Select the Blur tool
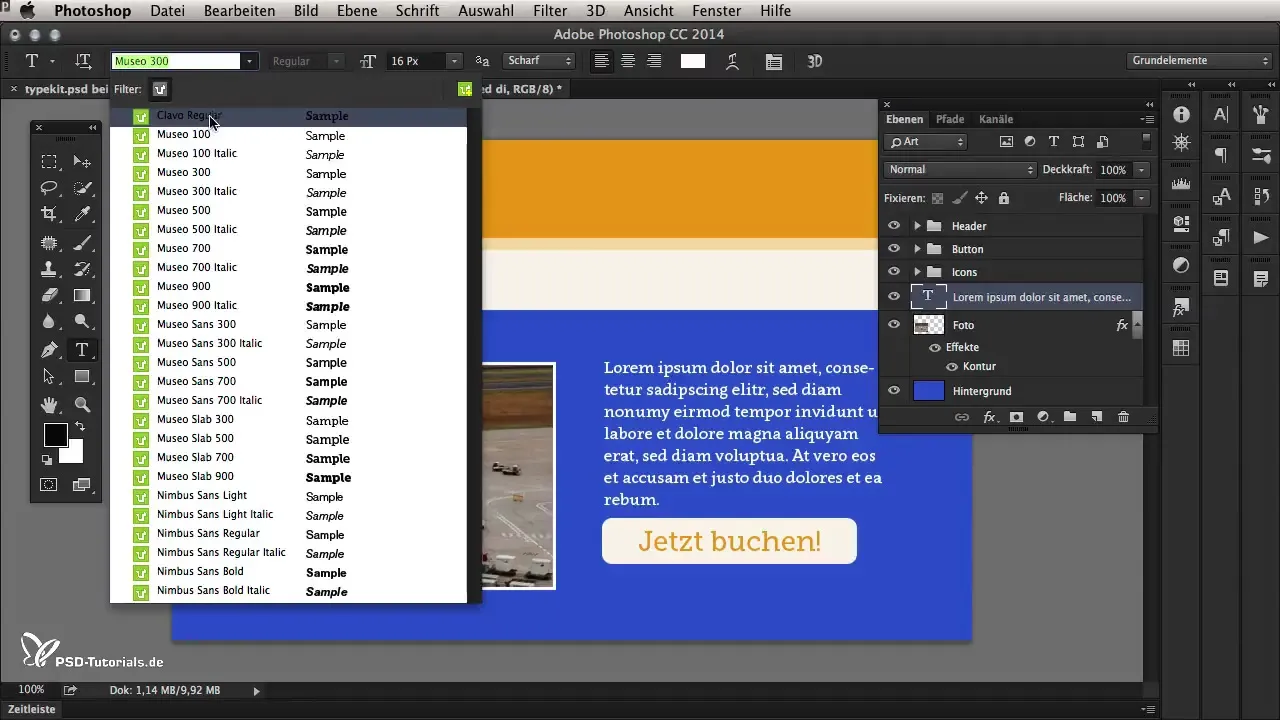1280x720 pixels. 48,321
